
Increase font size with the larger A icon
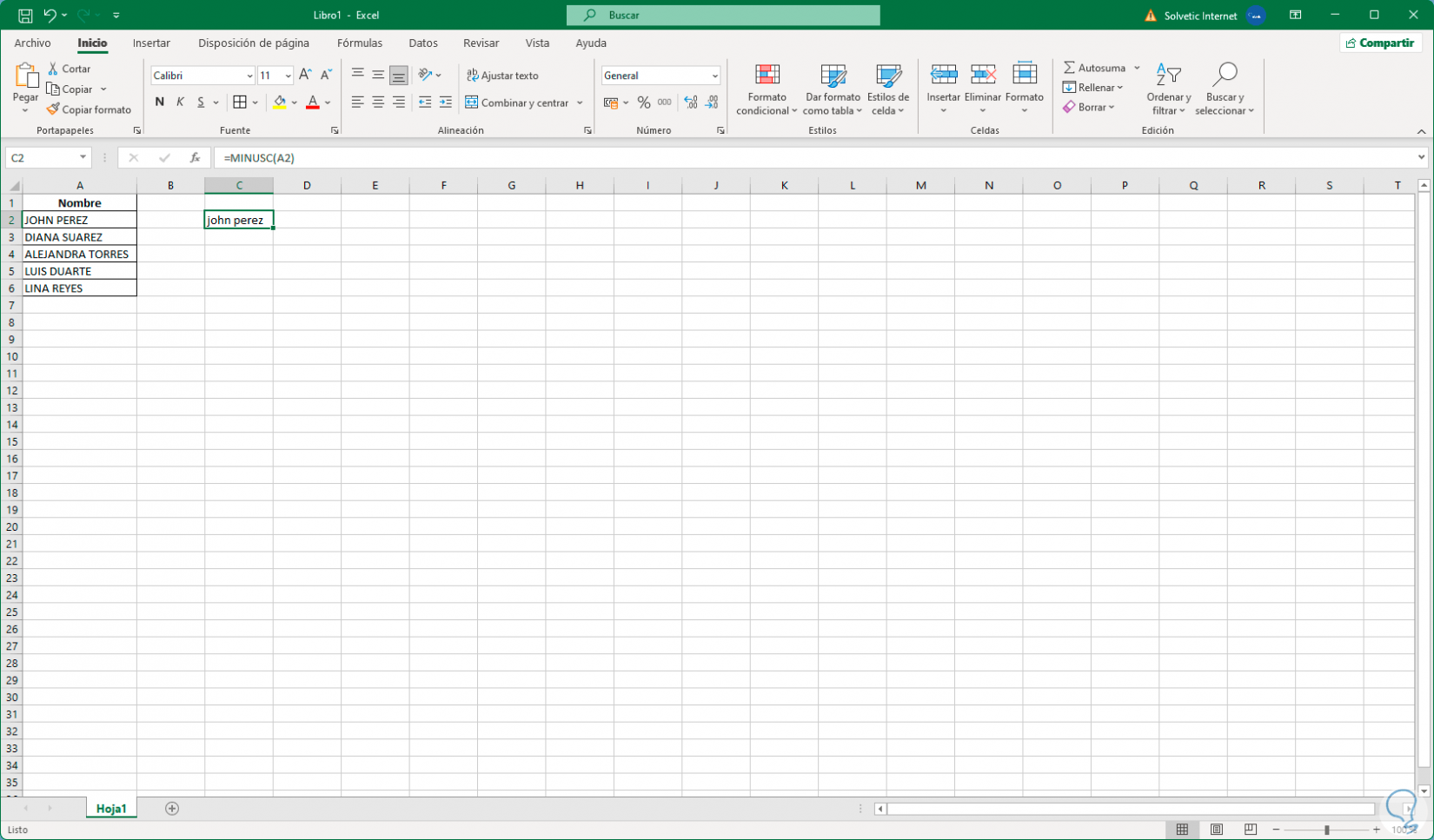click(x=305, y=76)
